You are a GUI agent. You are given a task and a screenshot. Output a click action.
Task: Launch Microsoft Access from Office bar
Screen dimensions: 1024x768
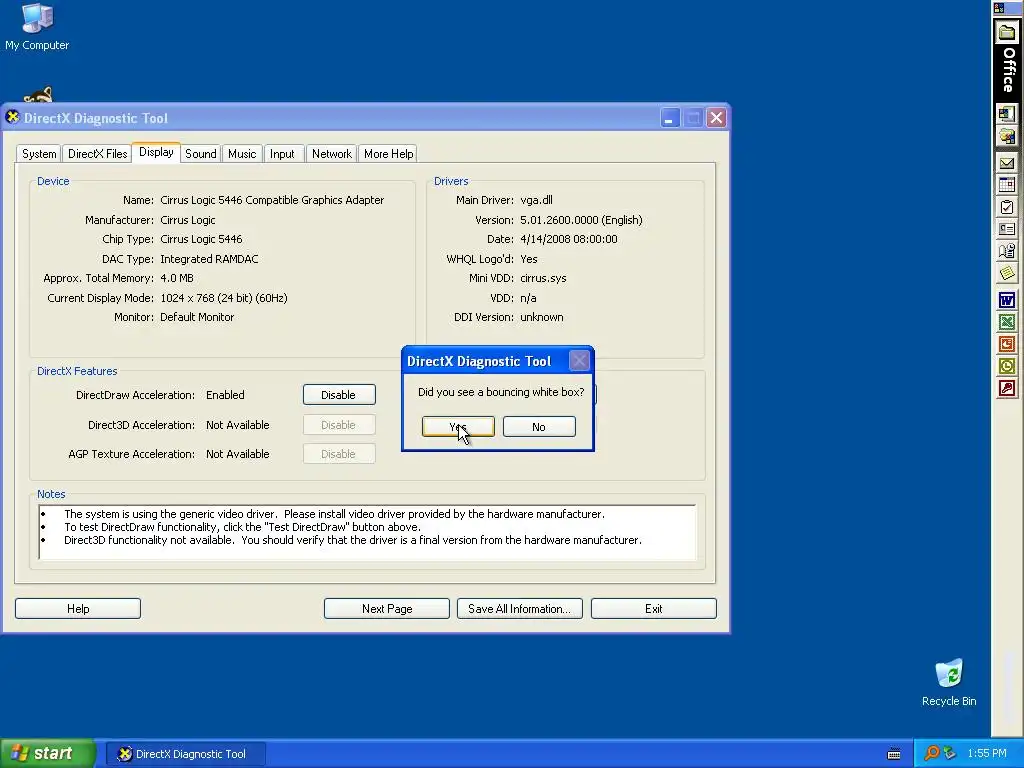[1007, 389]
